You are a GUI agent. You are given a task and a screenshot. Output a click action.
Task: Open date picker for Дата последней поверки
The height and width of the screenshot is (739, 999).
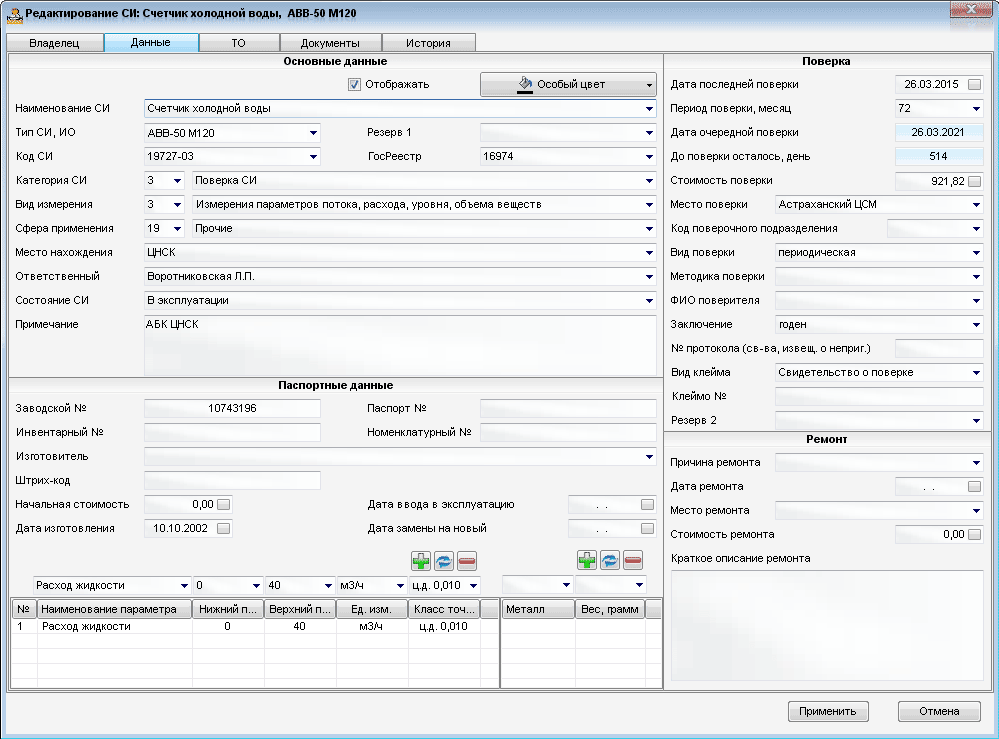(975, 84)
